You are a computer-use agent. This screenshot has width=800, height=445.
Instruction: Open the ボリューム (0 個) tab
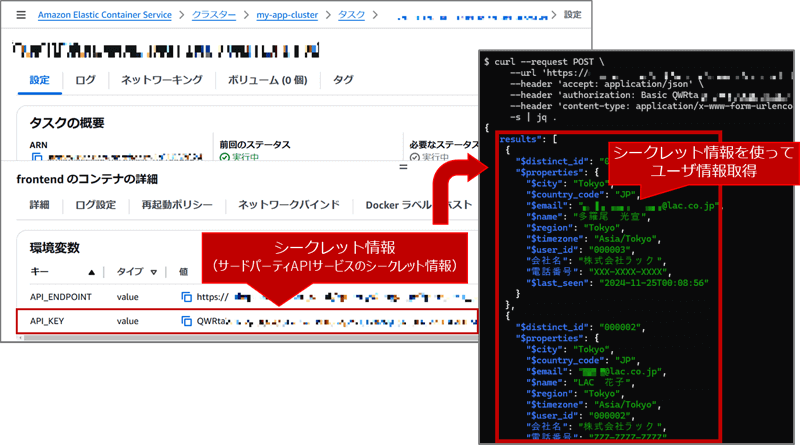[267, 80]
